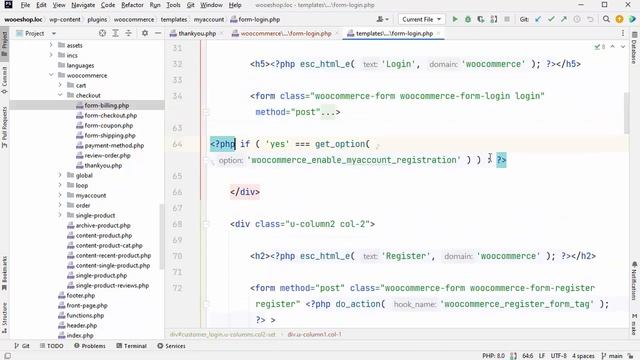Commit changes with the green checkmark
The image size is (640, 360).
coord(551,19)
